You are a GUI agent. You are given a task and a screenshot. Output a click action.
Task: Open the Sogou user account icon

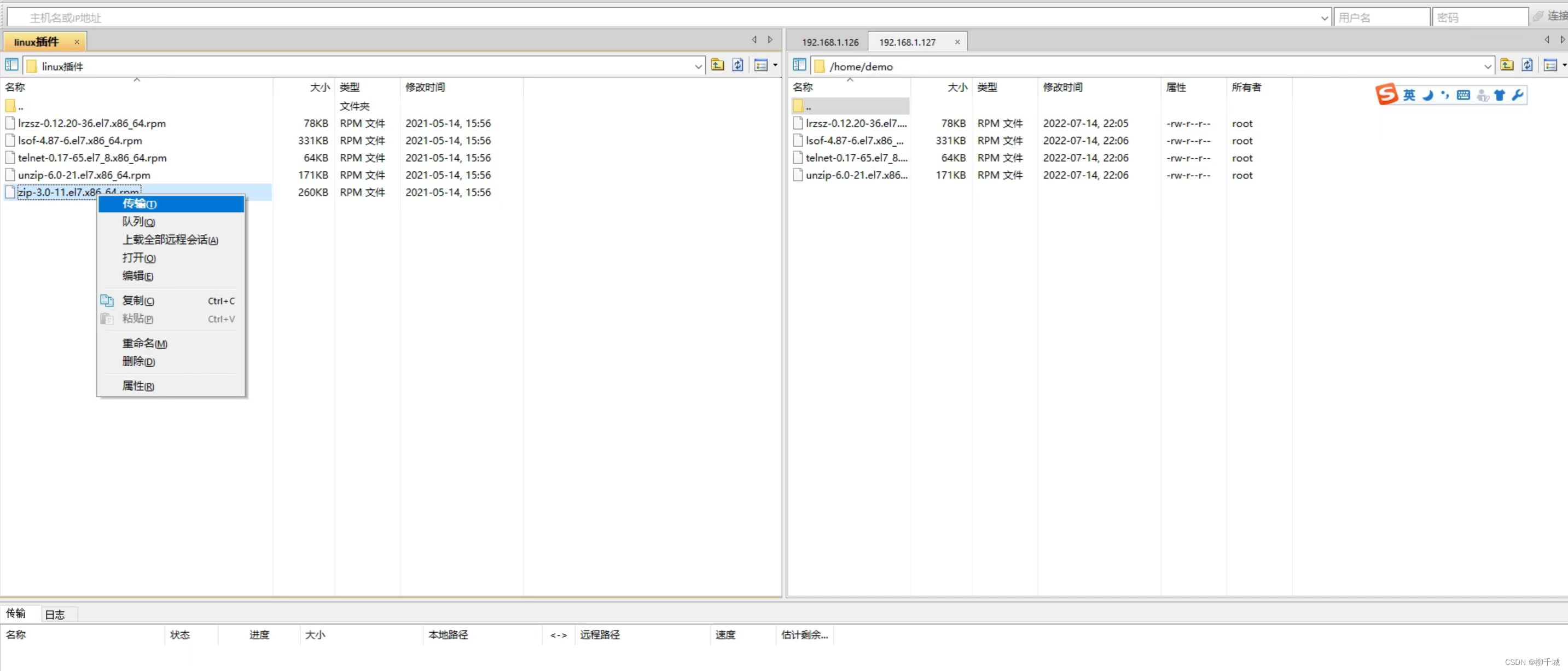click(x=1483, y=95)
